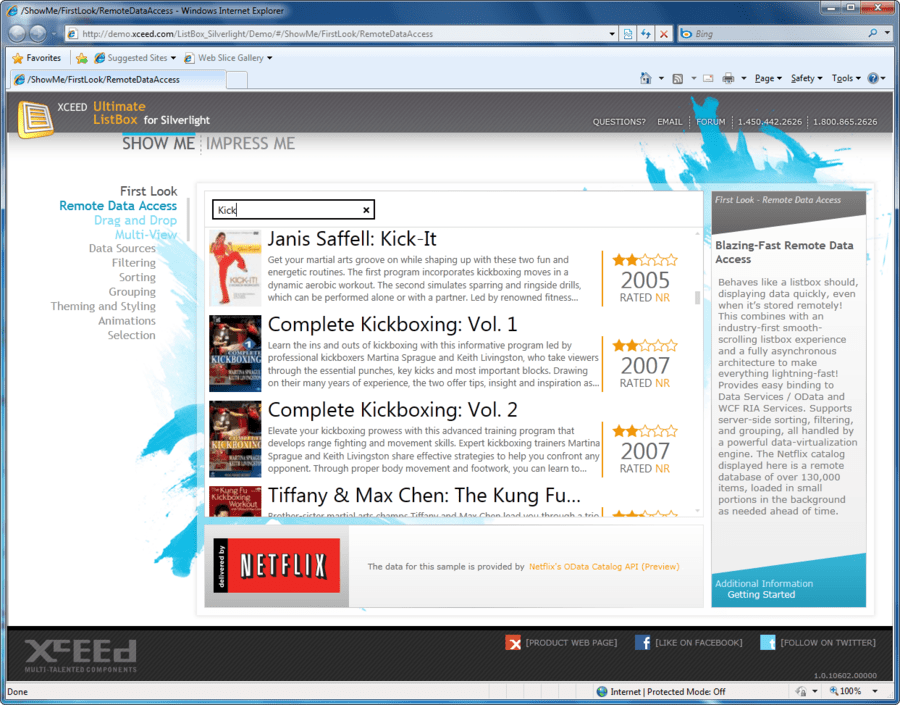This screenshot has width=900, height=705.
Task: Click the Home icon in command bar
Action: pyautogui.click(x=646, y=78)
